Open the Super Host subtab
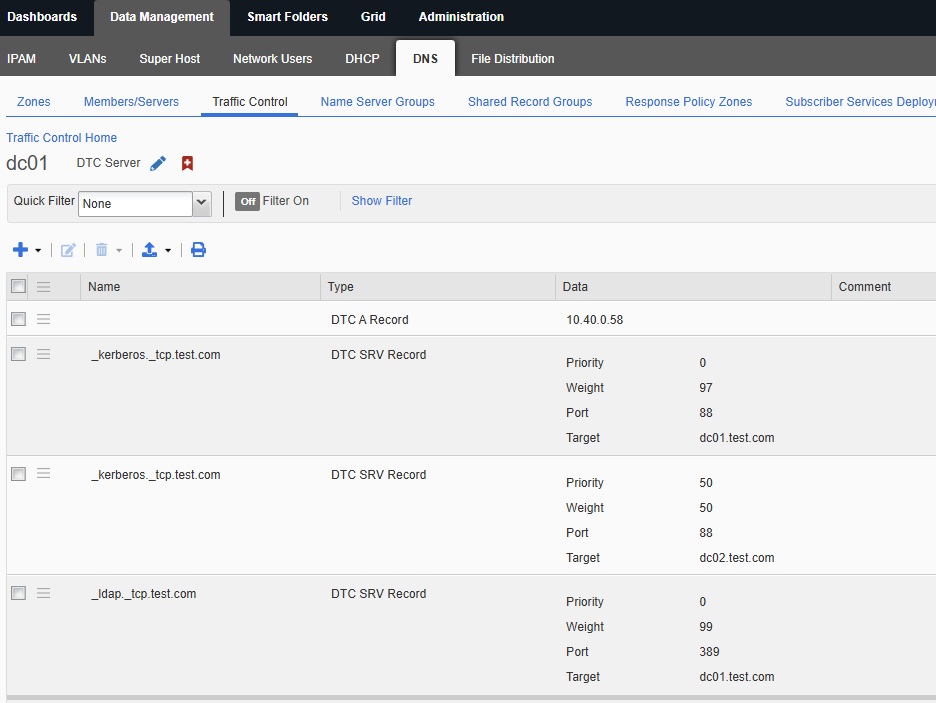The width and height of the screenshot is (936, 703). (170, 58)
